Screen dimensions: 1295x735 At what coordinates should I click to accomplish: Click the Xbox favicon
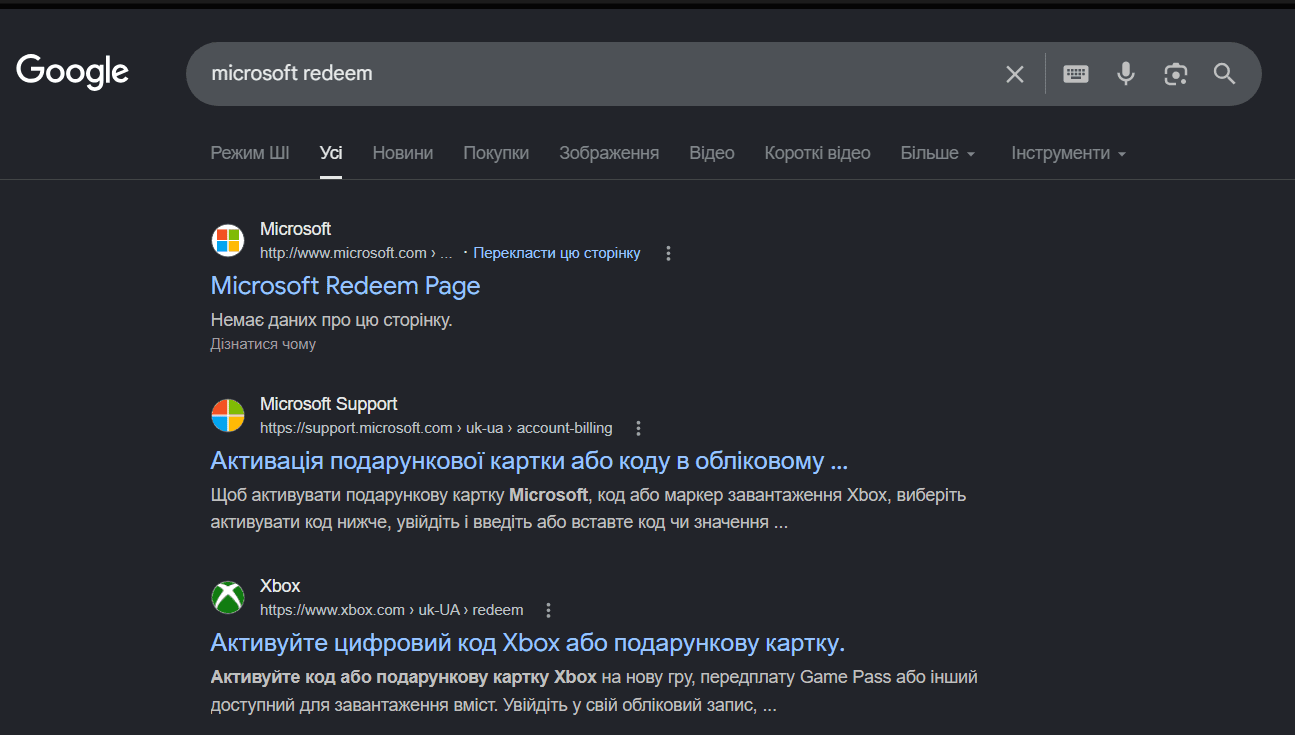click(228, 597)
